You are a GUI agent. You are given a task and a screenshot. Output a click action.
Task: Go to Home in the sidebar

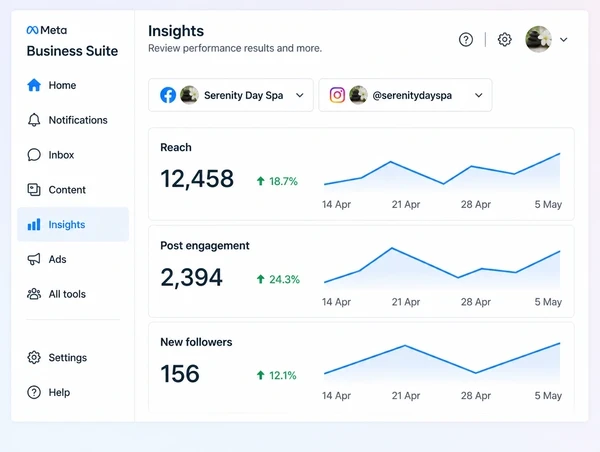tap(73, 85)
